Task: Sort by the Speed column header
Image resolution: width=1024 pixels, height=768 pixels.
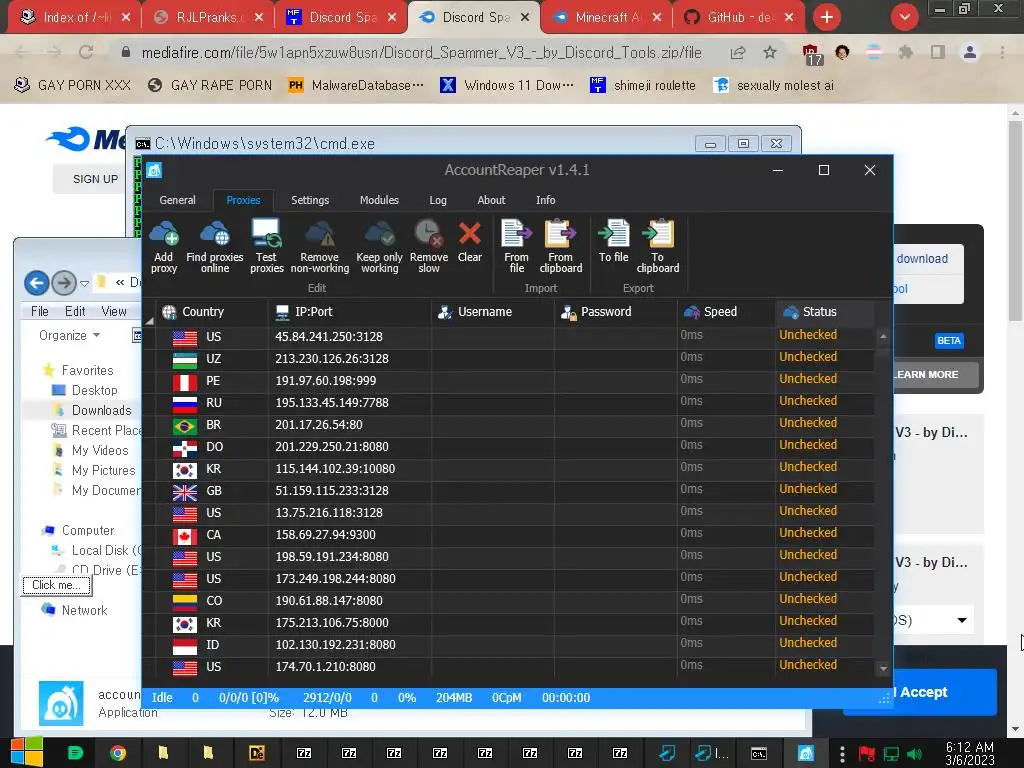Action: click(726, 312)
